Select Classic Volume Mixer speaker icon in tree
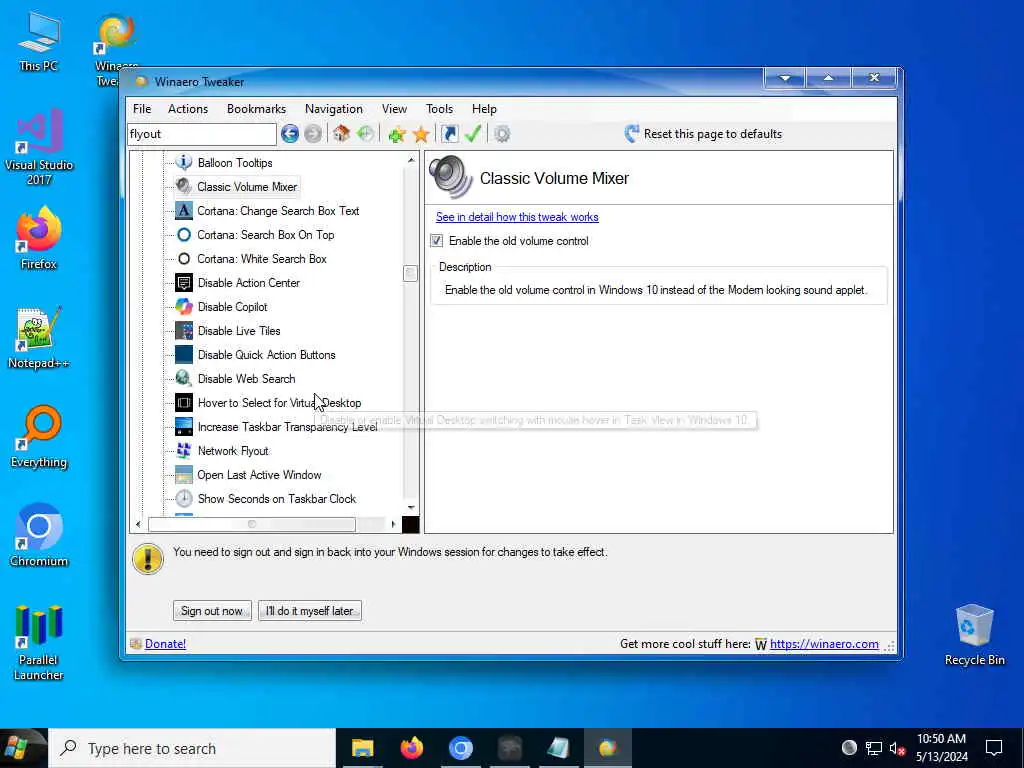Viewport: 1024px width, 768px height. [x=184, y=187]
